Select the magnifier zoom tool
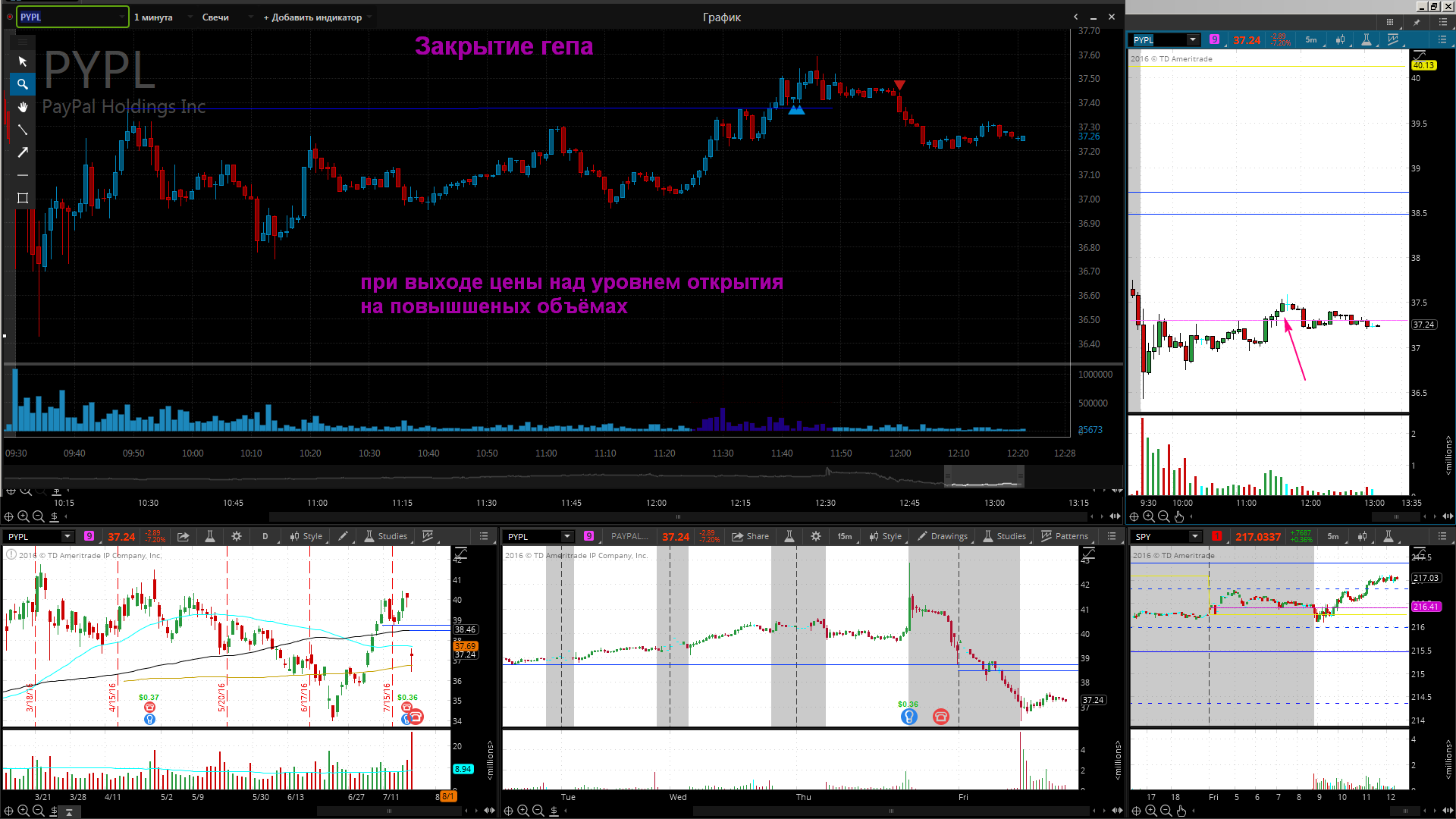The image size is (1456, 819). 23,84
